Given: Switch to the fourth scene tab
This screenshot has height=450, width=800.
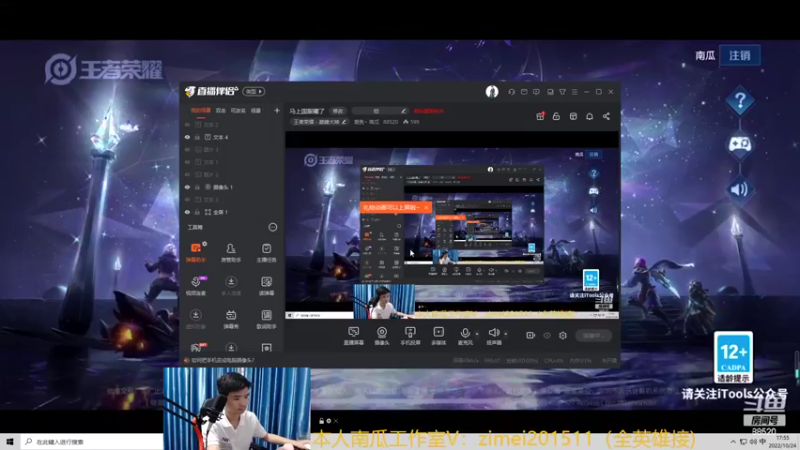Looking at the screenshot, I should click(x=256, y=111).
